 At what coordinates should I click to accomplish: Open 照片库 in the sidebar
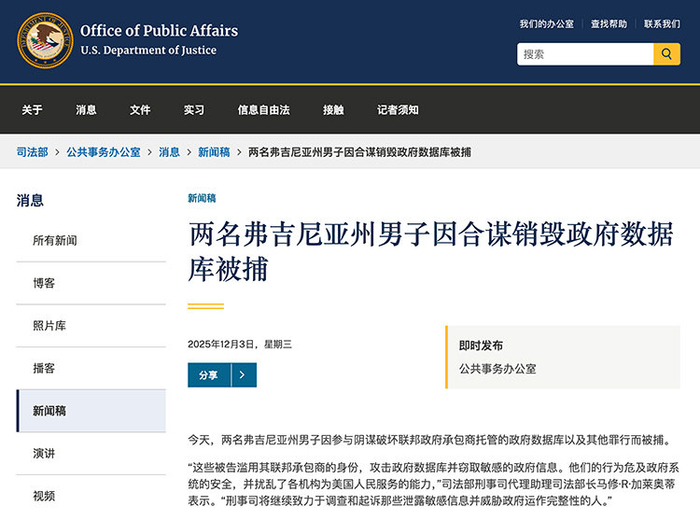tap(49, 326)
